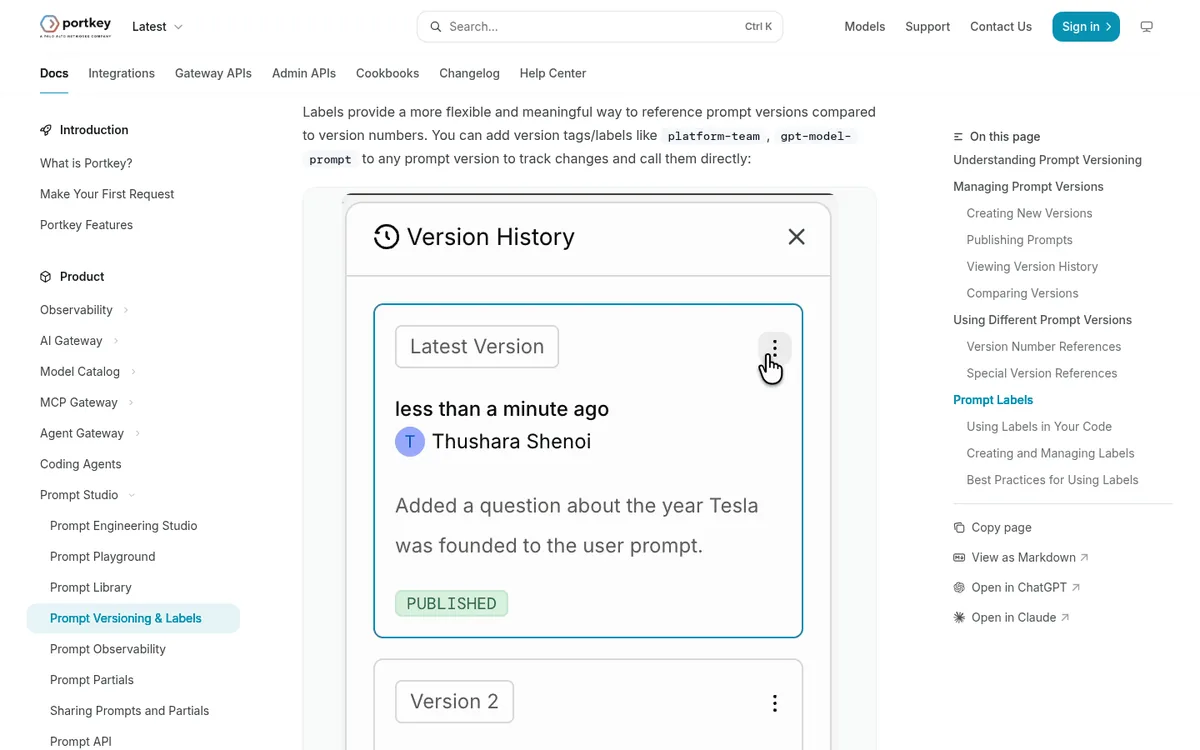Select the Docs tab
The height and width of the screenshot is (750, 1200).
click(54, 73)
